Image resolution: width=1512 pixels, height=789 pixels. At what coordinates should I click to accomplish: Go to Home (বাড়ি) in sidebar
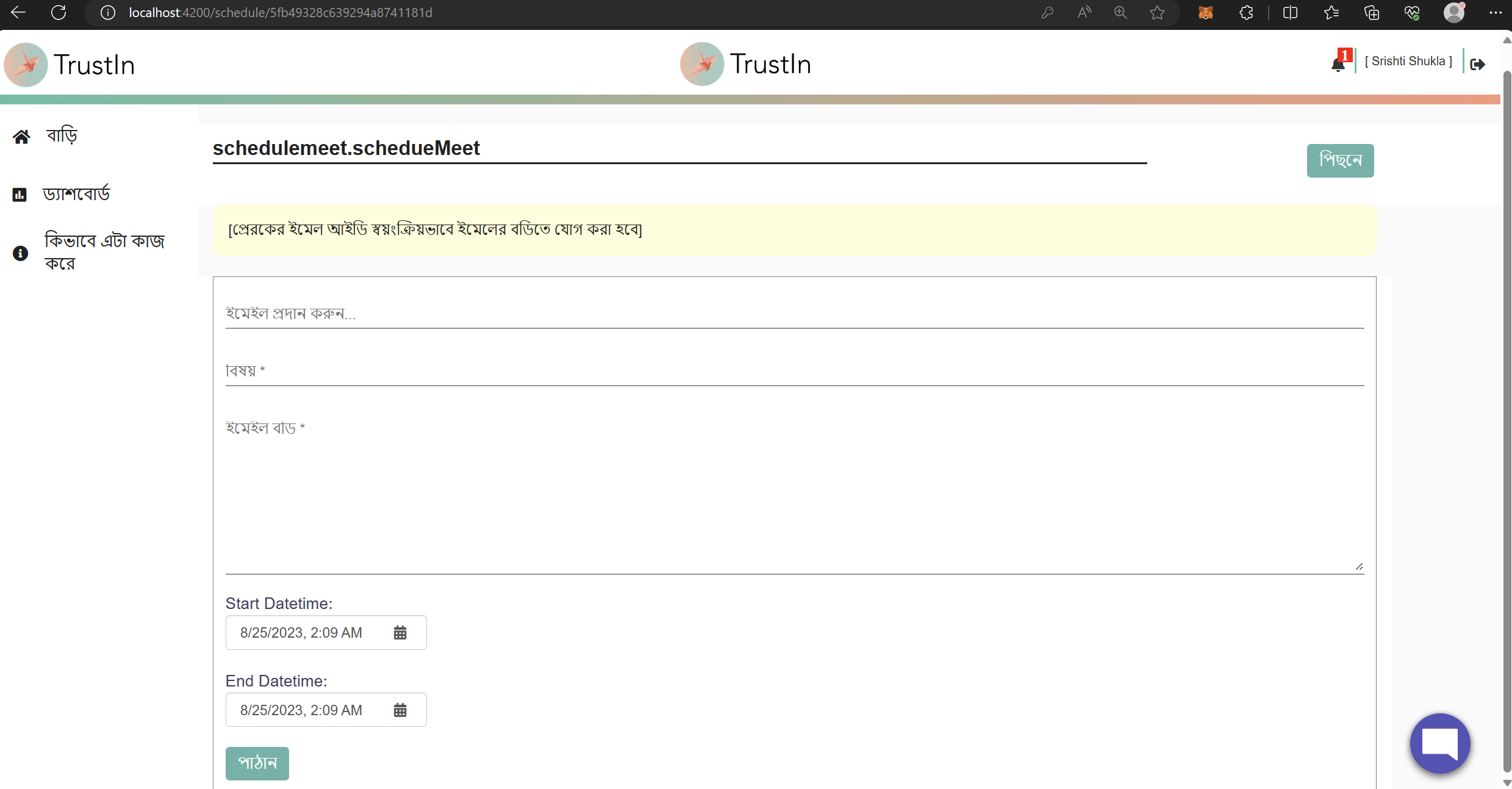point(62,135)
